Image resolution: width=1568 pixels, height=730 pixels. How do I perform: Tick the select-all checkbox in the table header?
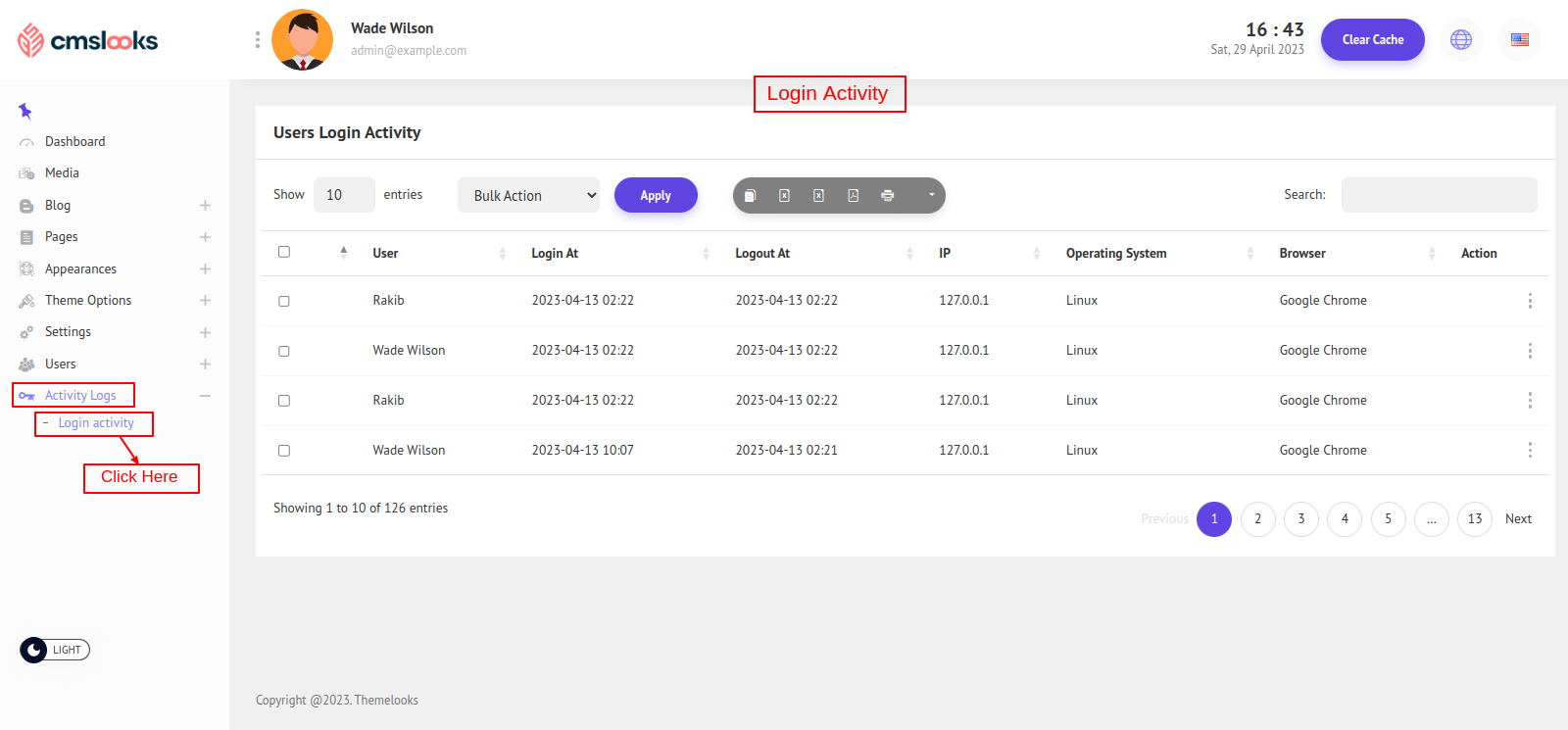click(x=284, y=252)
